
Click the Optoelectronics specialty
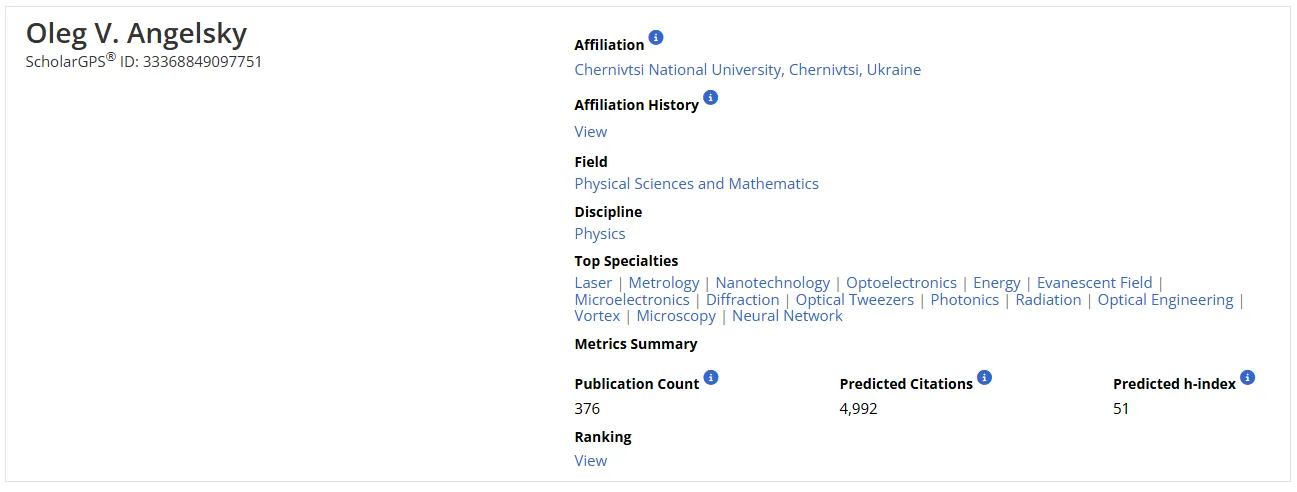coord(901,283)
